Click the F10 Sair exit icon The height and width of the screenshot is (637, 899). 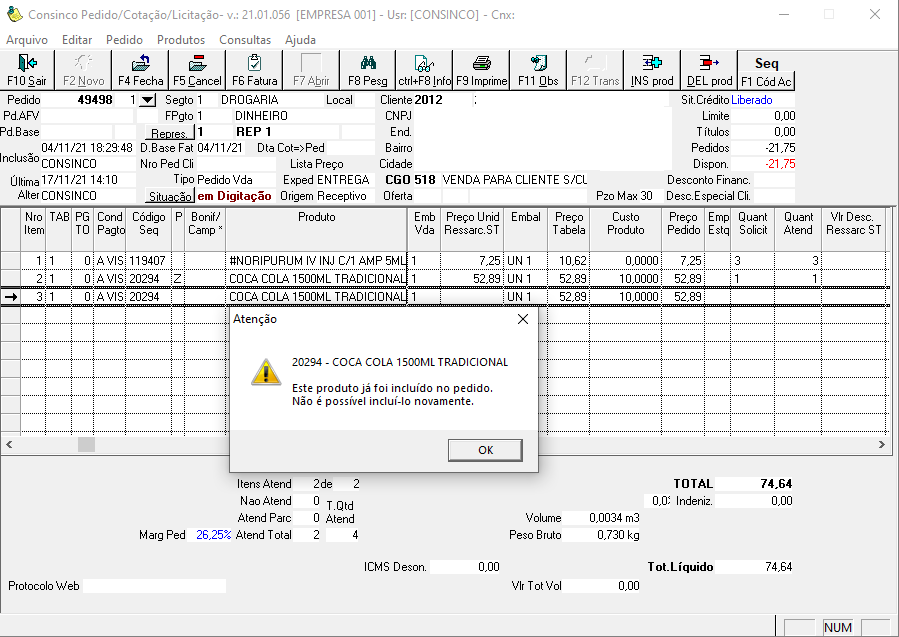(27, 62)
